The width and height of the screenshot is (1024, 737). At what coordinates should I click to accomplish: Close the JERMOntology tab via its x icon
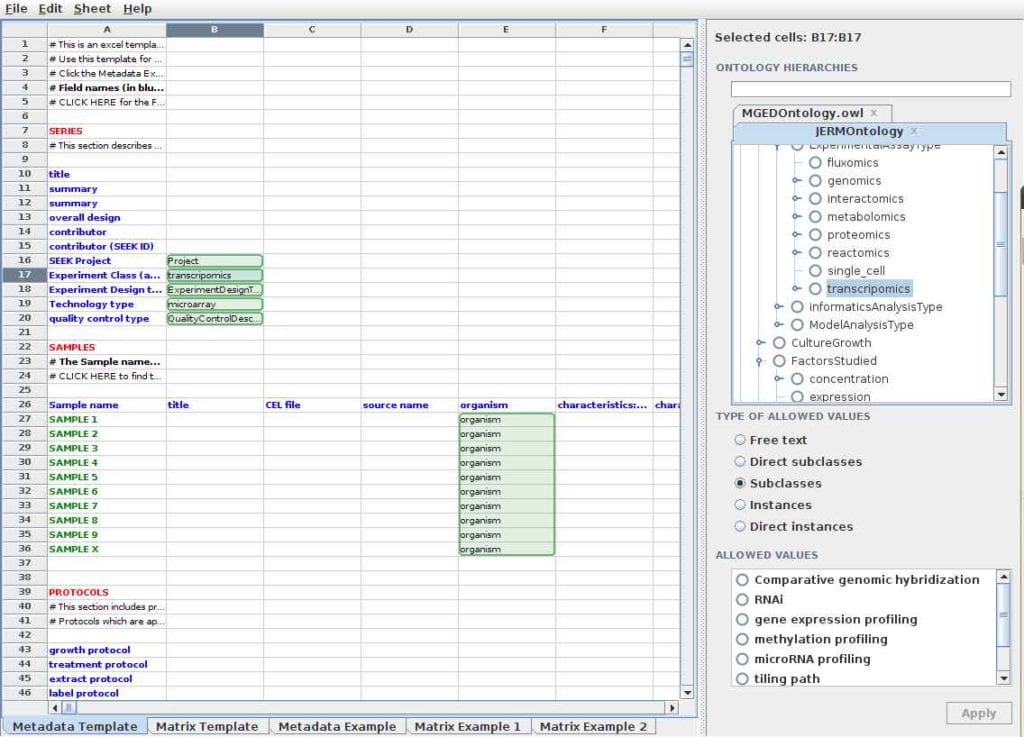coord(914,131)
